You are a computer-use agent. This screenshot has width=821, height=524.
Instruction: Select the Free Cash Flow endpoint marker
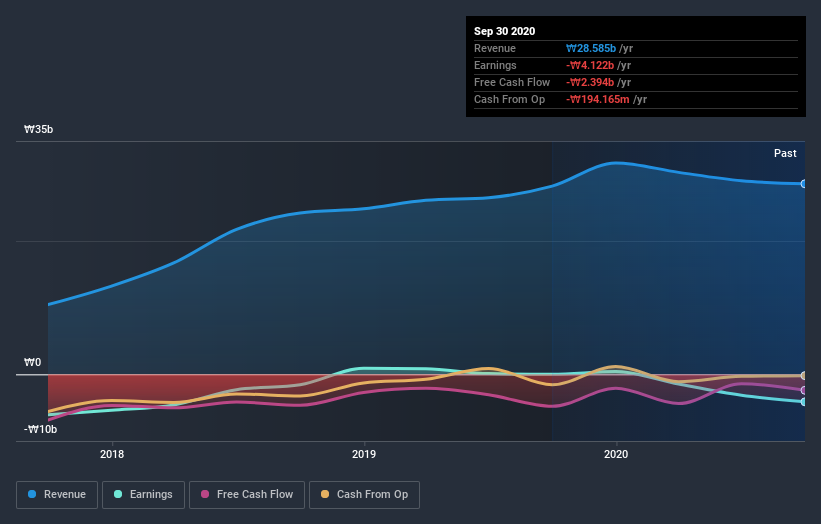[x=803, y=391]
